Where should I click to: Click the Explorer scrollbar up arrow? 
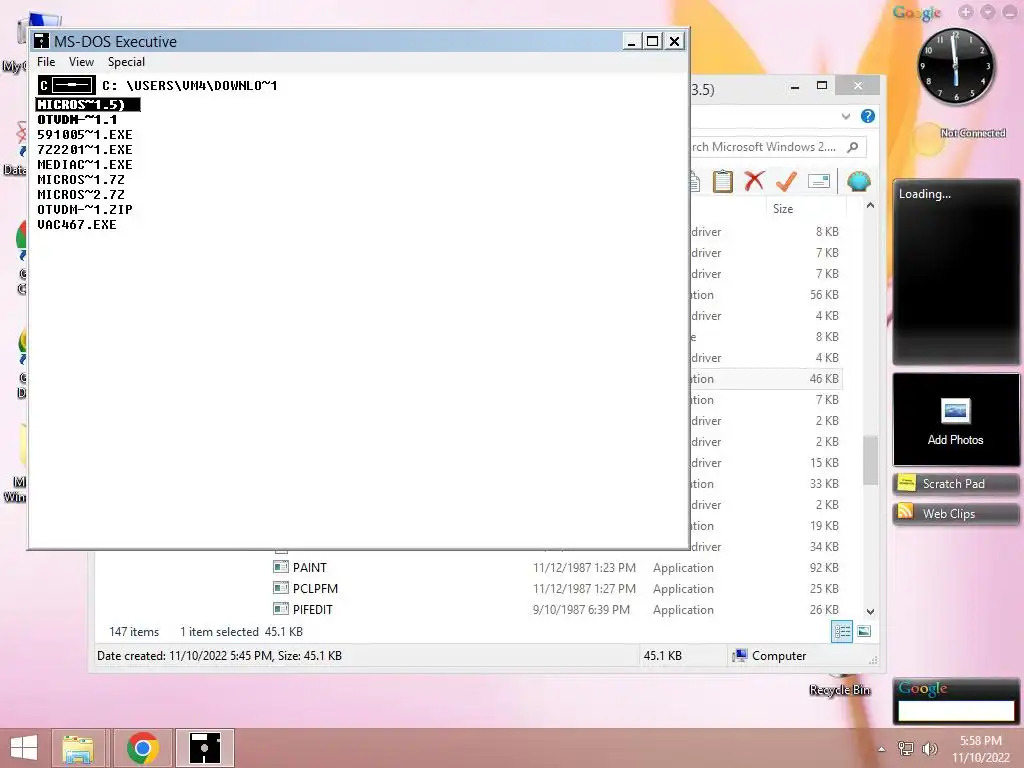(870, 206)
